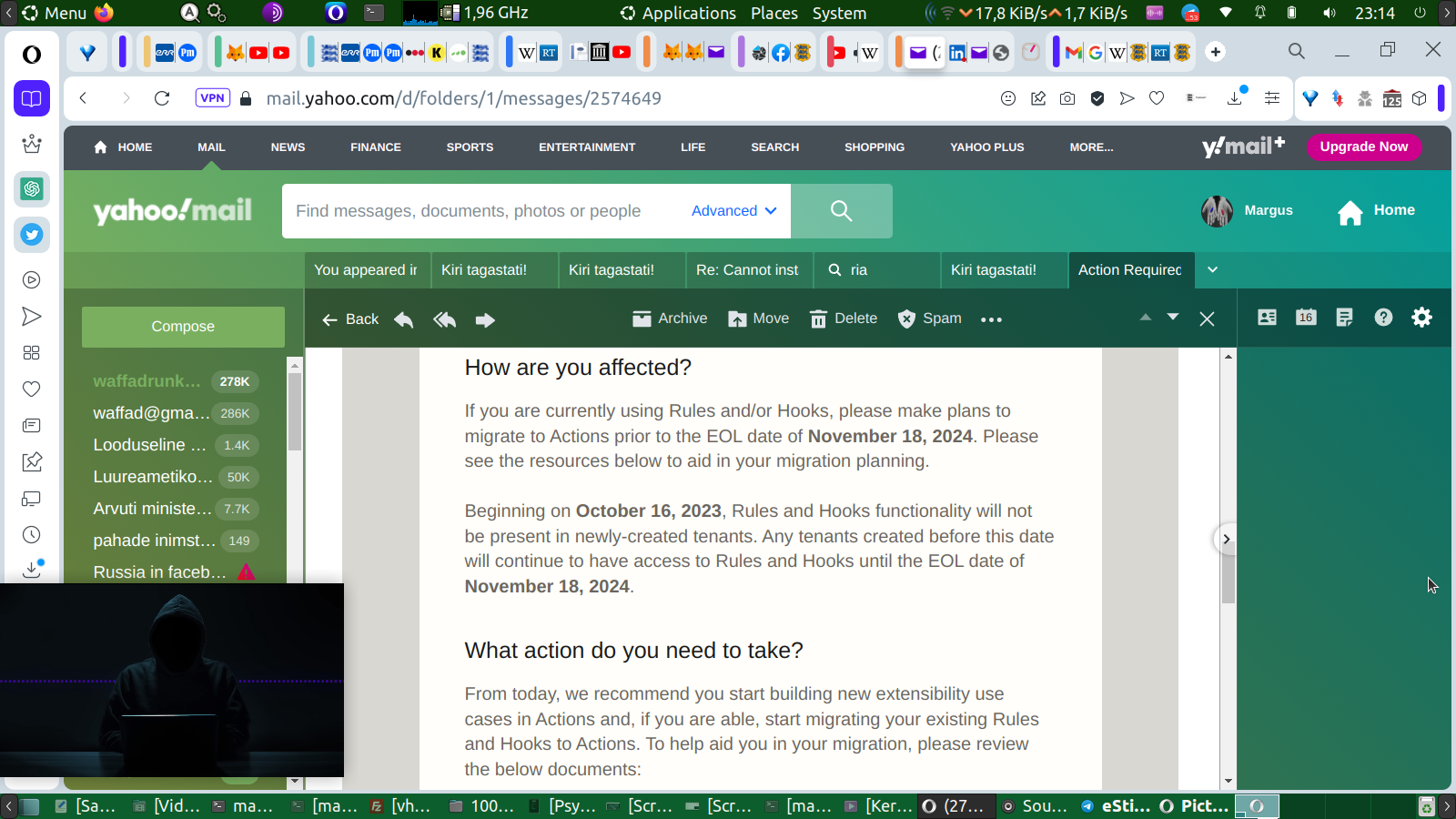
Task: Click the Reply All icon
Action: 445,319
